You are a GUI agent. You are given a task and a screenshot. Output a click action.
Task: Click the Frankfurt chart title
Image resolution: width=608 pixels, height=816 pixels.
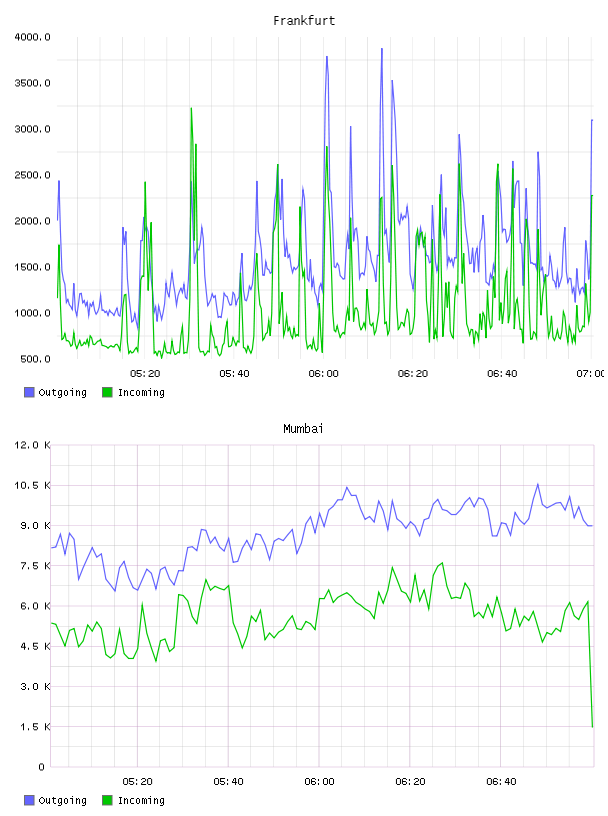[304, 21]
